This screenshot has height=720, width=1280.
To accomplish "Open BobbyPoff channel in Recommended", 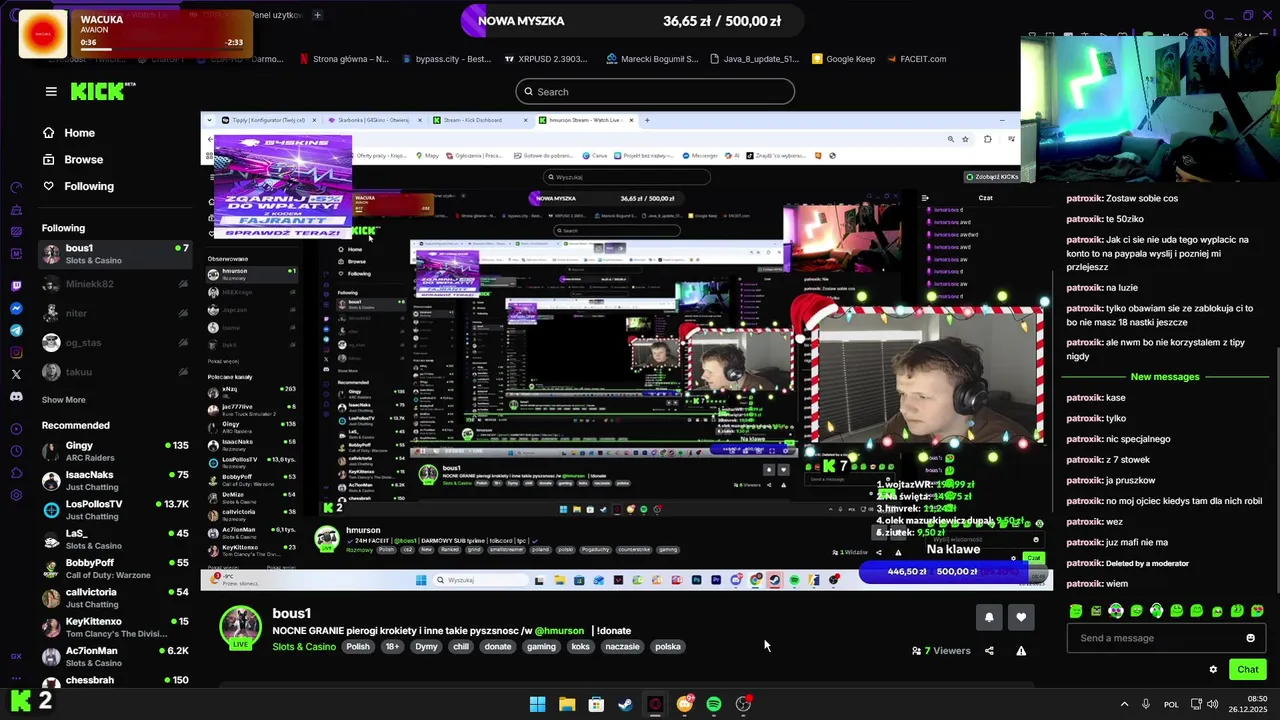I will [x=115, y=569].
